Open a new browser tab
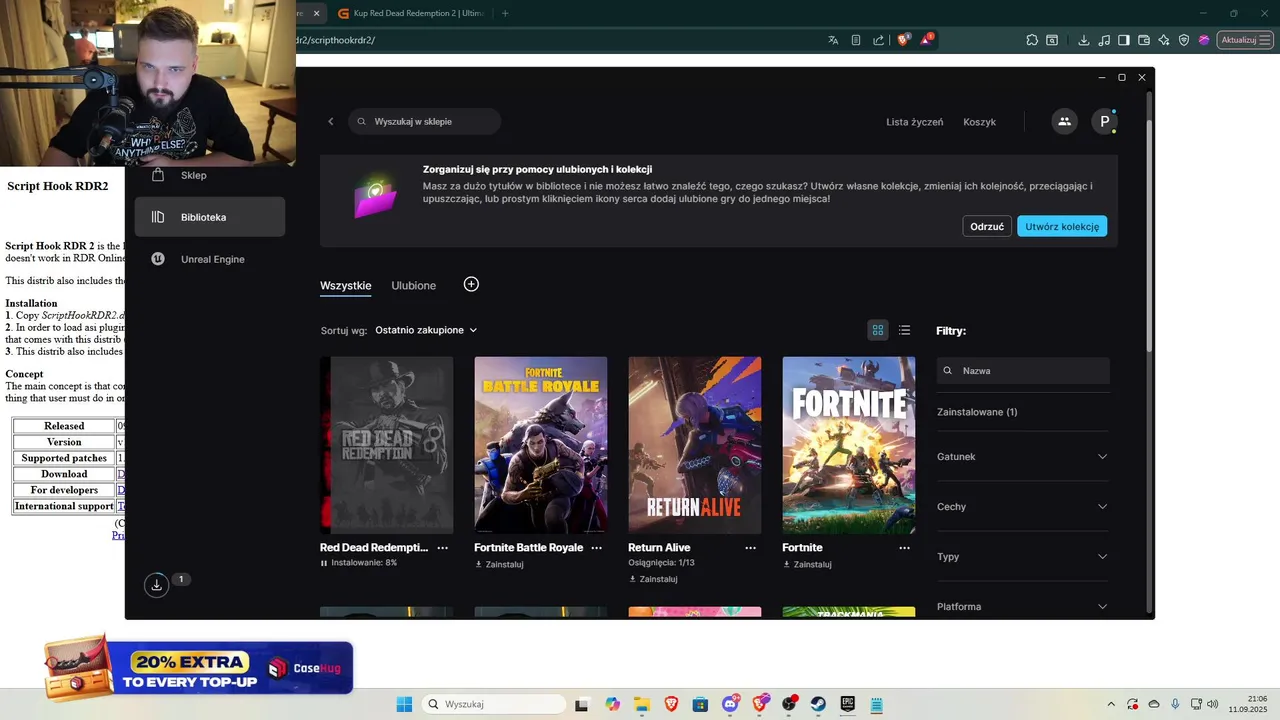Screen dimensions: 1280x720 [505, 13]
